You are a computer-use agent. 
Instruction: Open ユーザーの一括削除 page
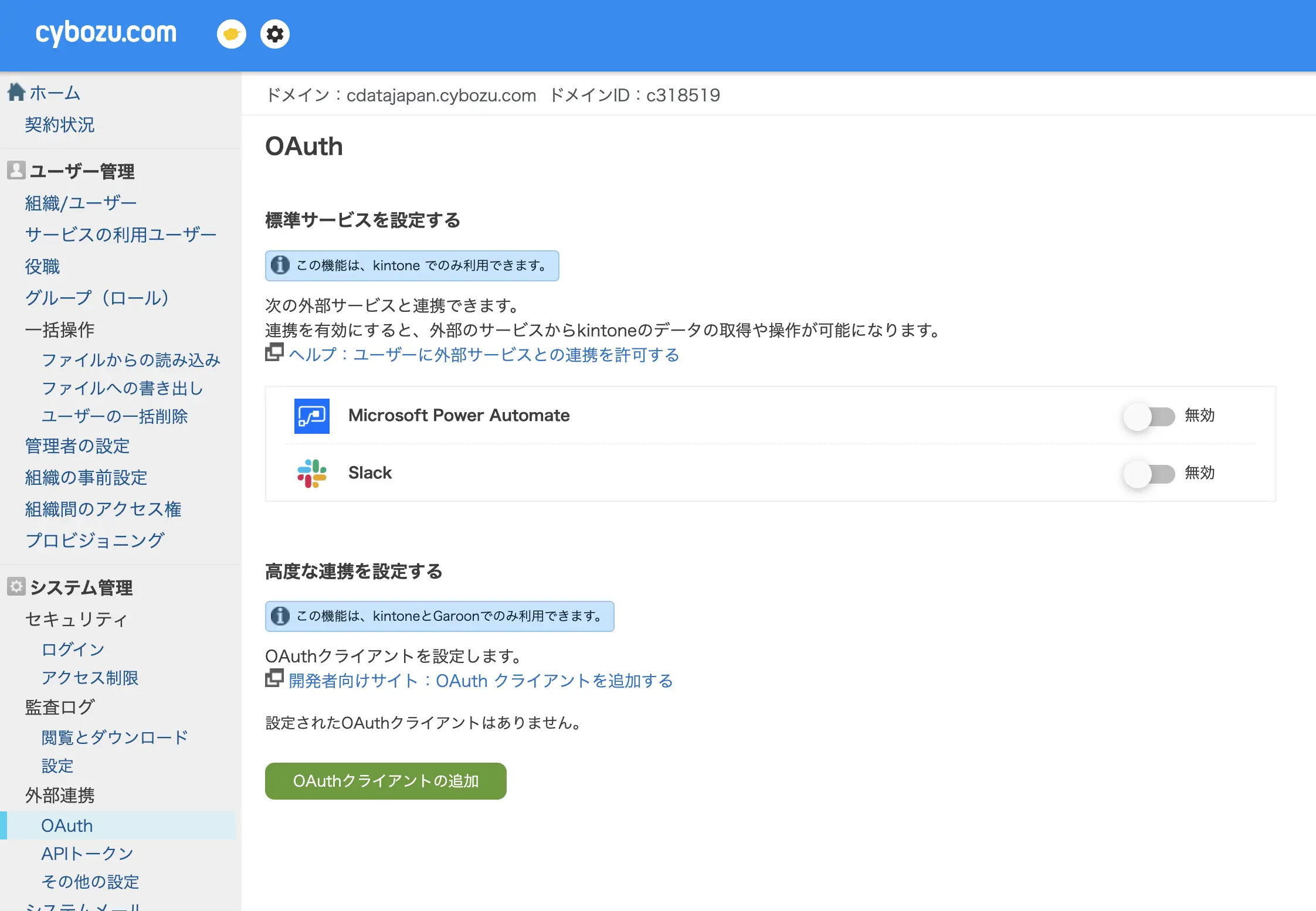pyautogui.click(x=114, y=416)
